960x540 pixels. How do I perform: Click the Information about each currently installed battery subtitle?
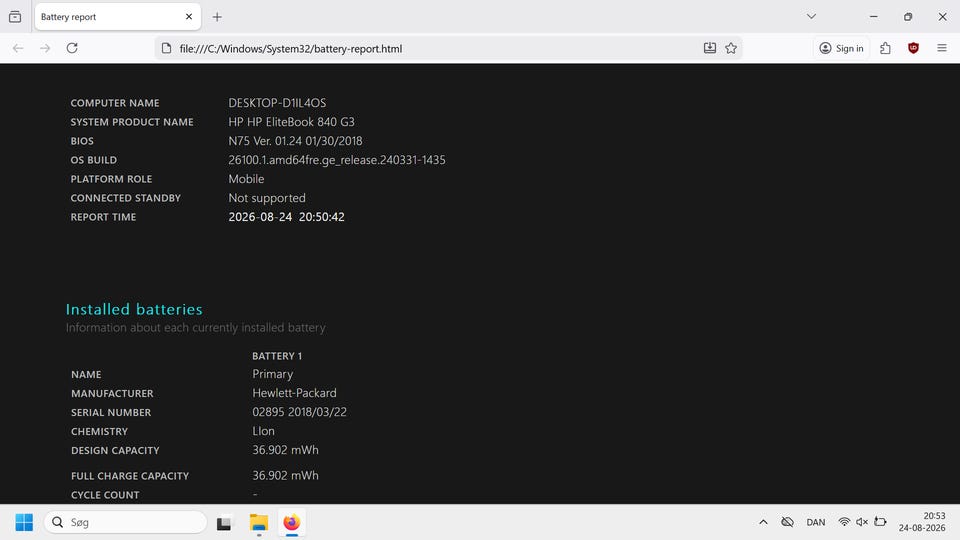tap(195, 328)
